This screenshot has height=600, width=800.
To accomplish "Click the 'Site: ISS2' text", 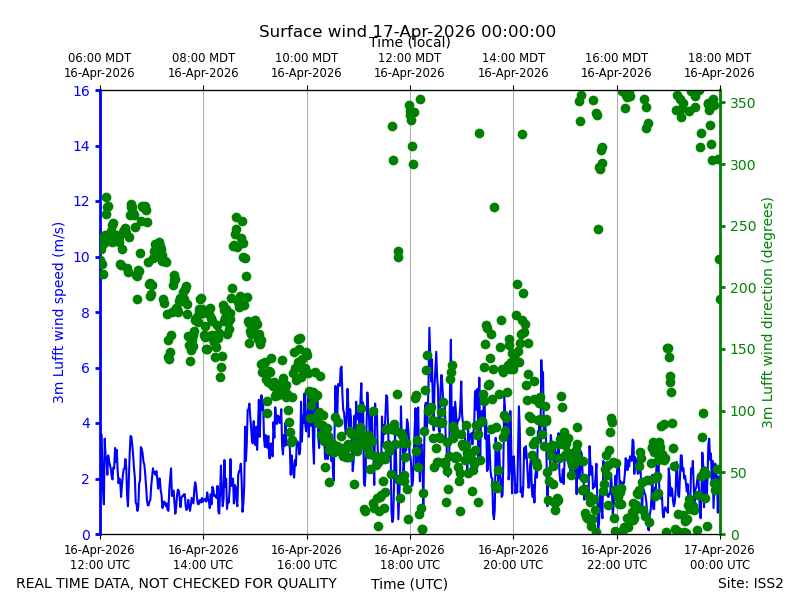I will [x=750, y=583].
